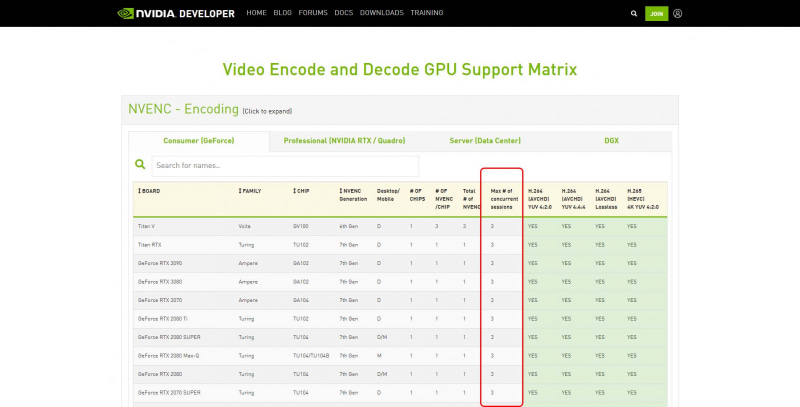Open FORUMS in top navigation
Screen dimensions: 800x407
pyautogui.click(x=313, y=13)
